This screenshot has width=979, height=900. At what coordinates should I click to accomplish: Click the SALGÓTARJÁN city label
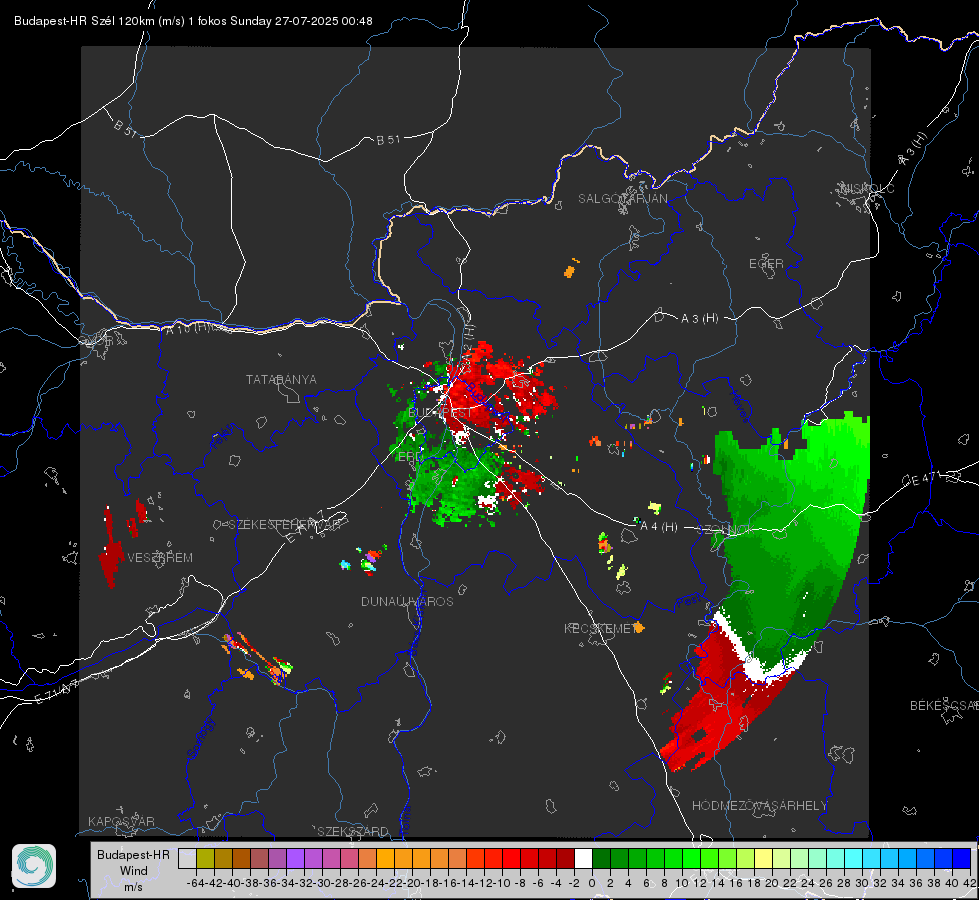[x=622, y=199]
